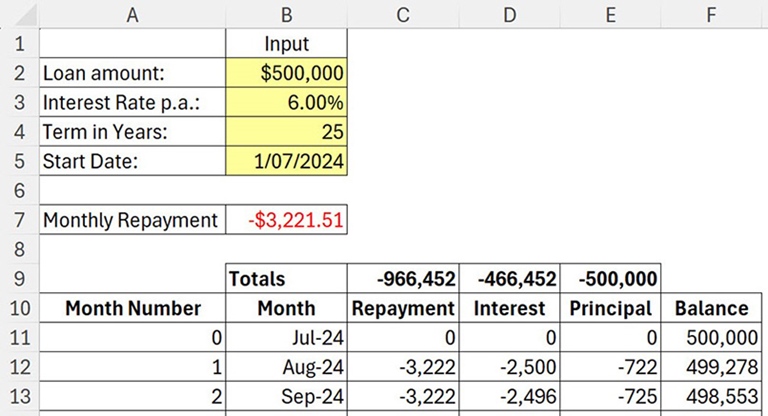Click the 'Monthly Repayment' label cell
The image size is (768, 416).
(x=132, y=220)
